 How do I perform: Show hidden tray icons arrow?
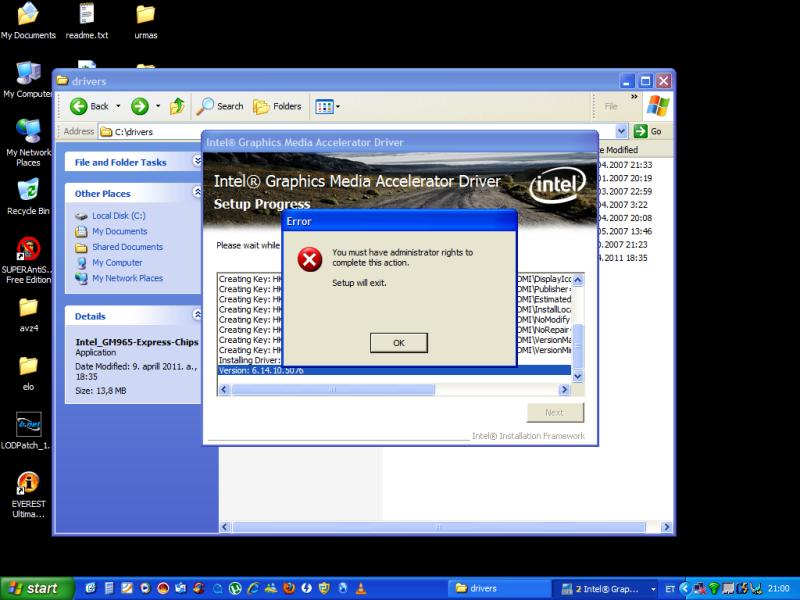684,589
